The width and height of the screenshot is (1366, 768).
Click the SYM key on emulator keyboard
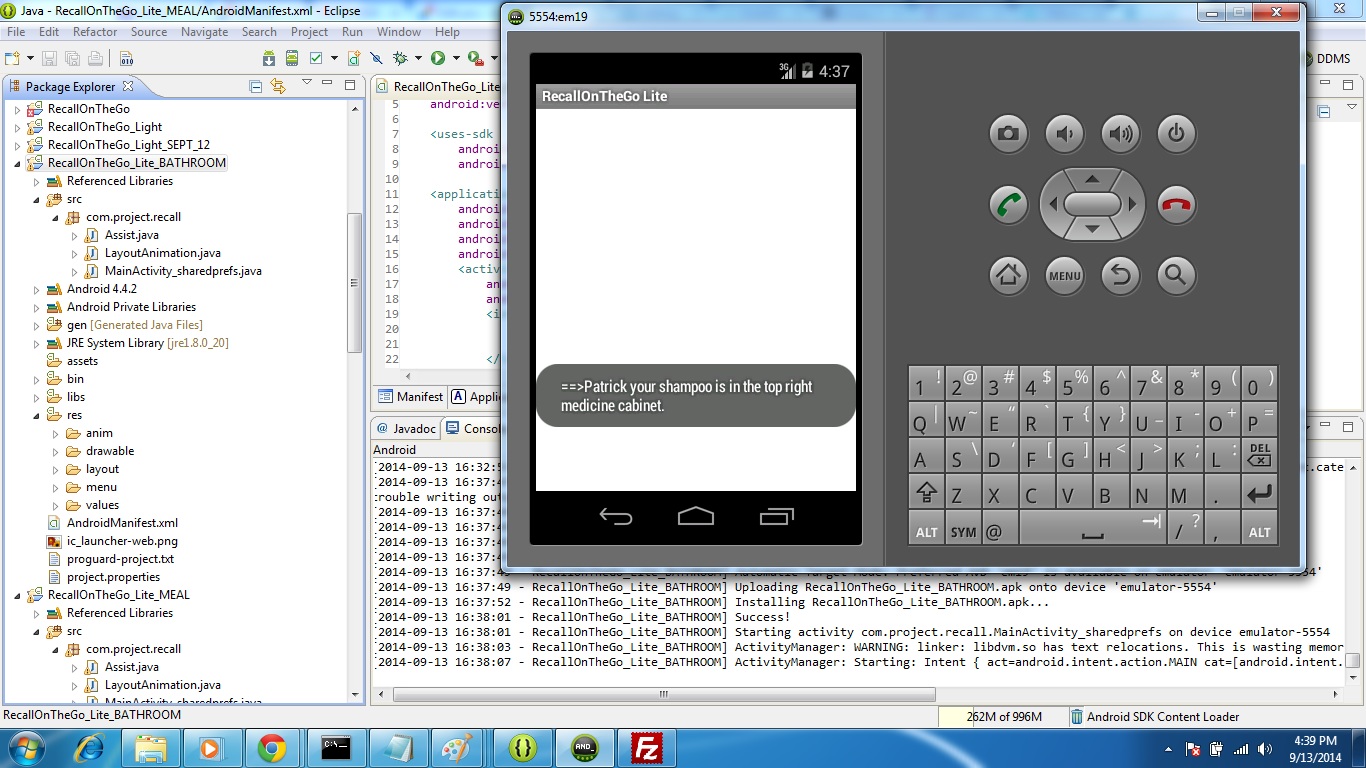(963, 529)
